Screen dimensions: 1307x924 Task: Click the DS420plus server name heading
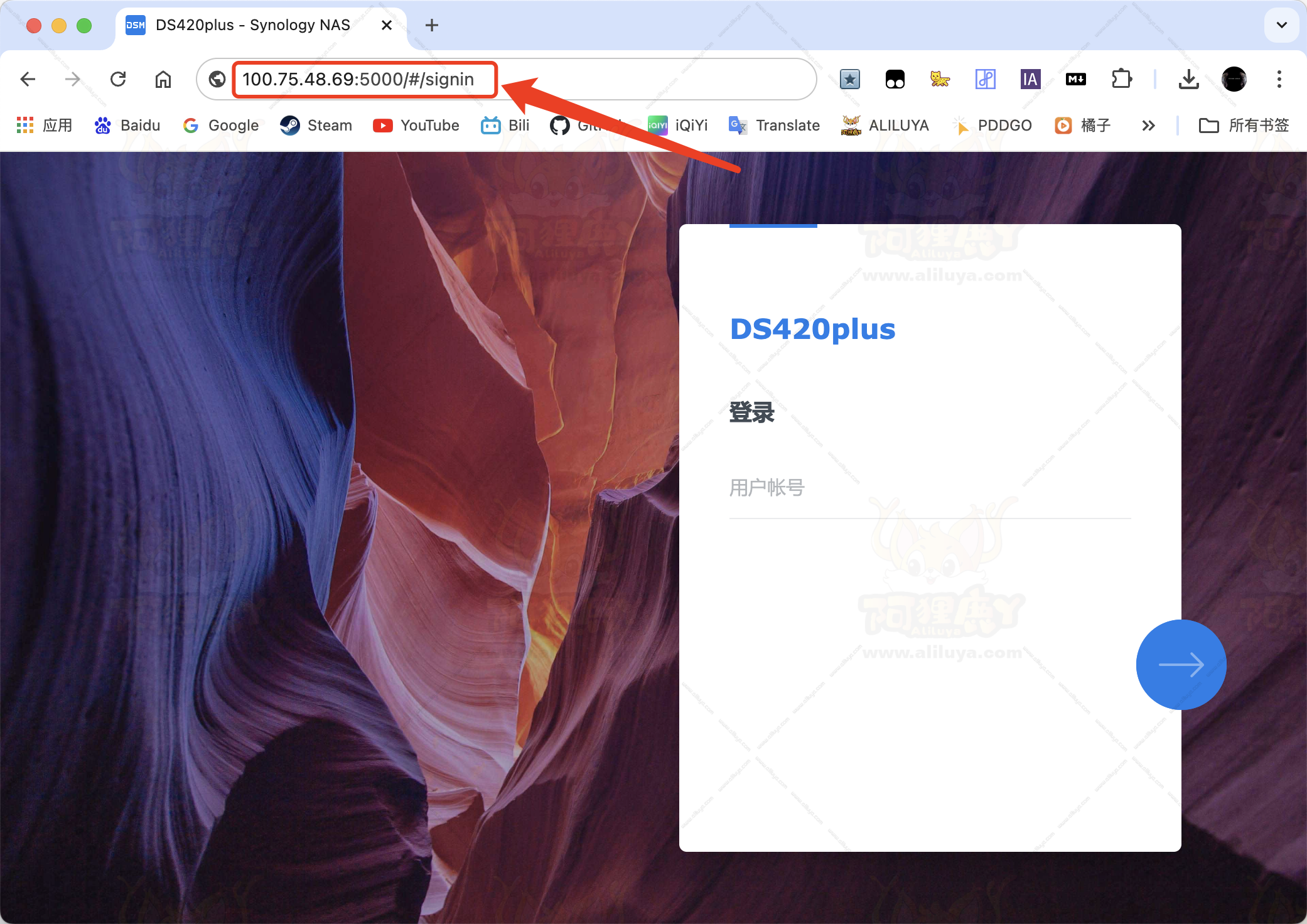(812, 329)
